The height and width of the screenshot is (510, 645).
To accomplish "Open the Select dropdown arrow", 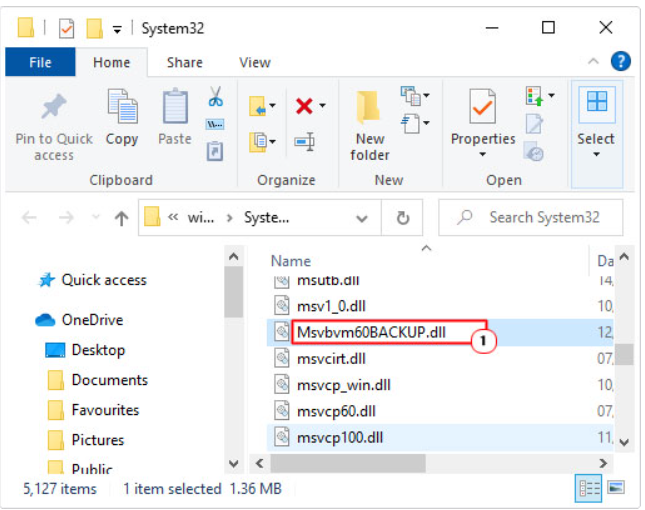I will point(596,155).
